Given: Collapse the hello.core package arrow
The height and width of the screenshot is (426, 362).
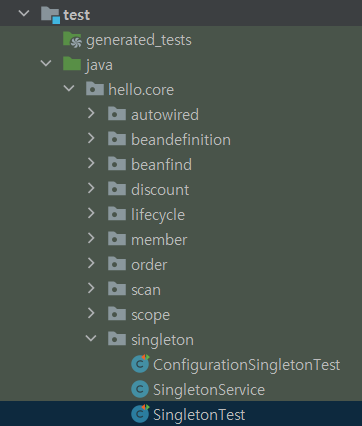Looking at the screenshot, I should [x=69, y=88].
